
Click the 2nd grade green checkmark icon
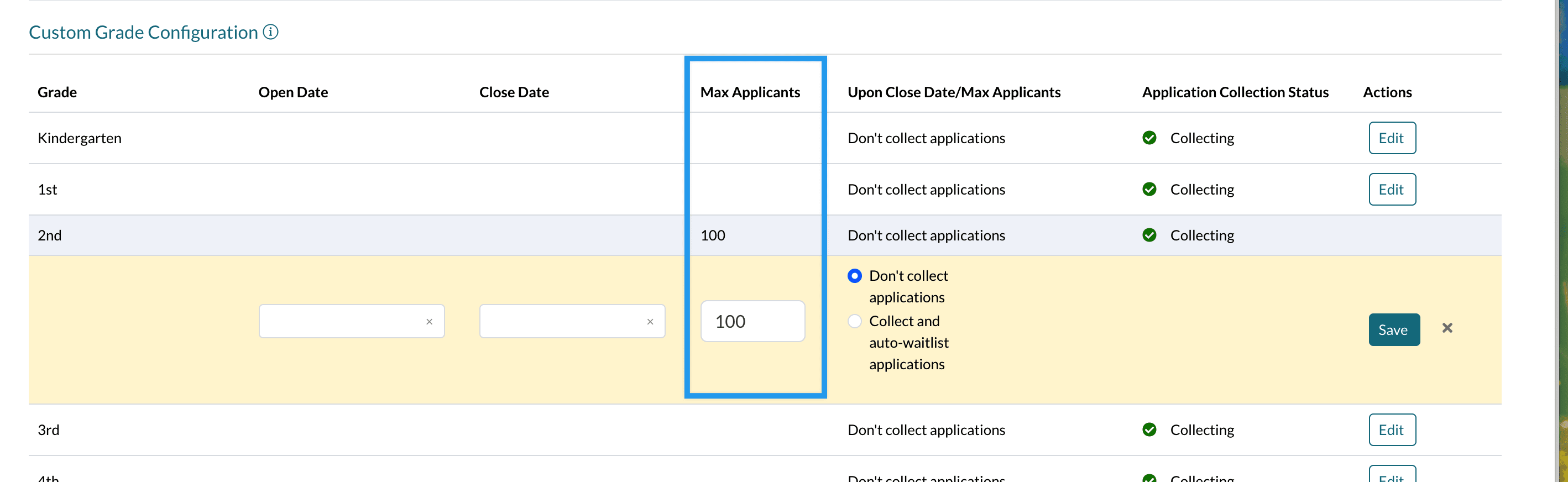[x=1149, y=235]
